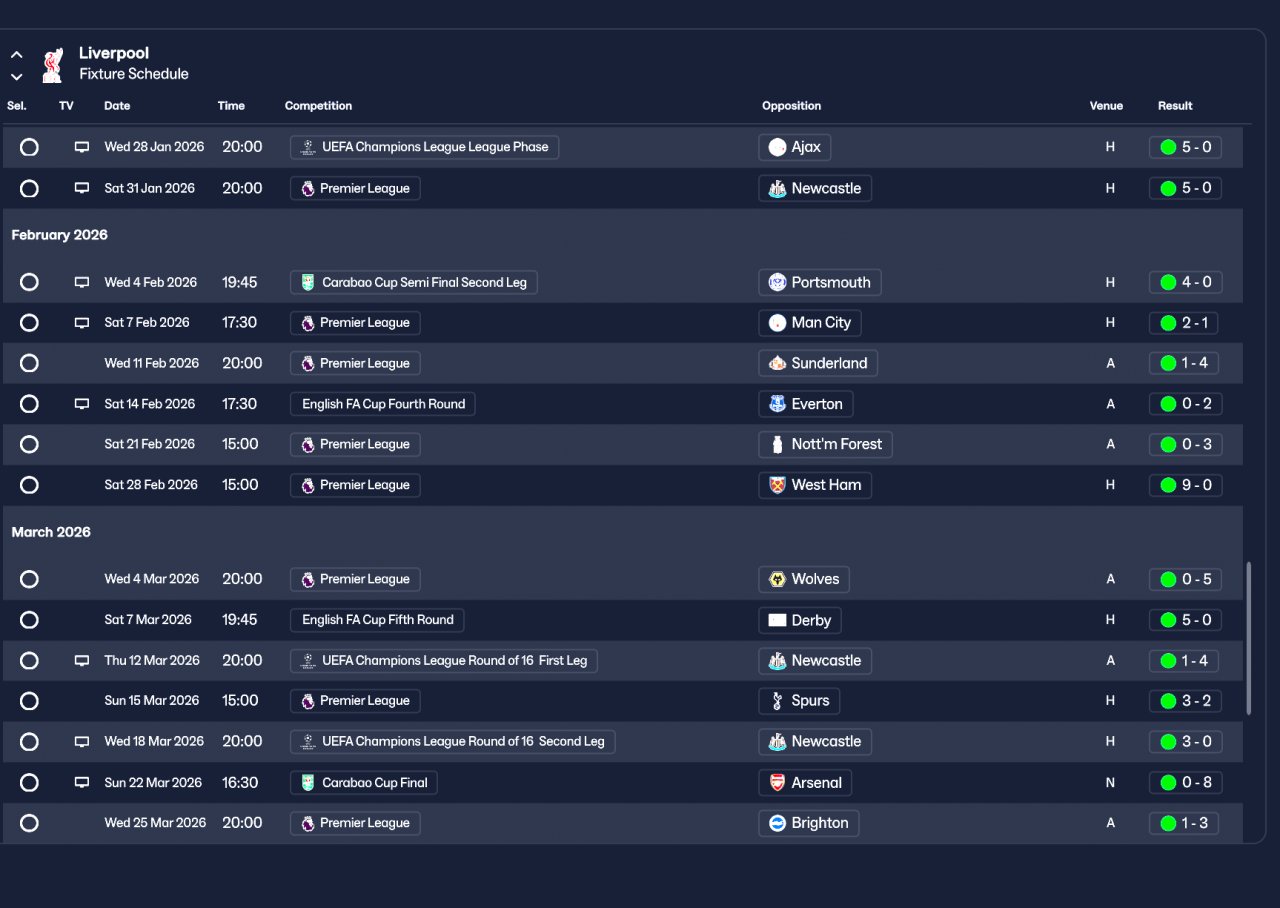This screenshot has width=1280, height=908.
Task: Open Champions League Round of 16 Second Leg
Action: click(452, 741)
